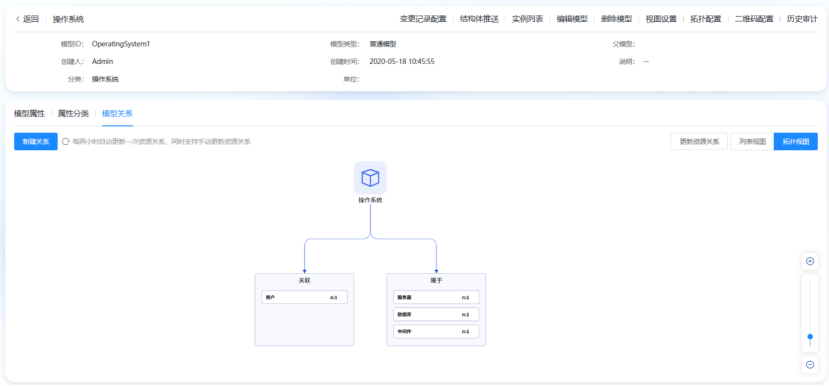Select the model type value 普通模型
This screenshot has height=386, width=829.
point(383,44)
